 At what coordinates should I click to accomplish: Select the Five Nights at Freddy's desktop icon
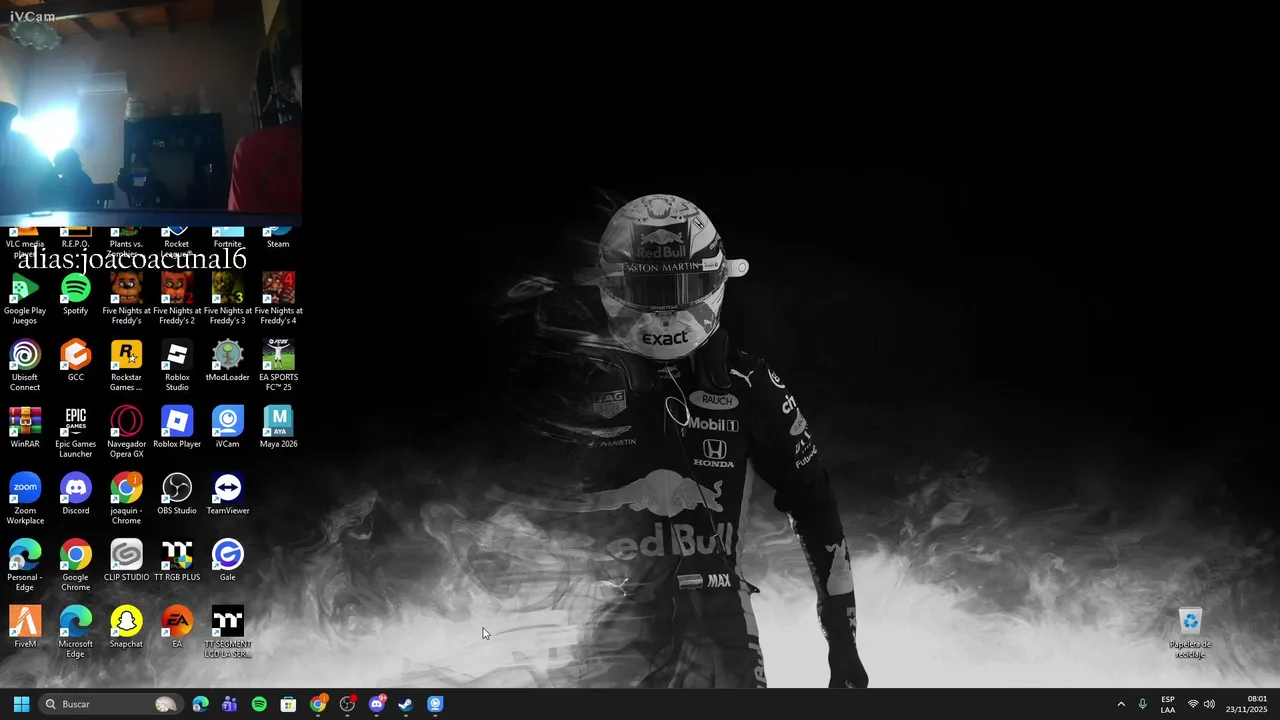click(x=126, y=299)
